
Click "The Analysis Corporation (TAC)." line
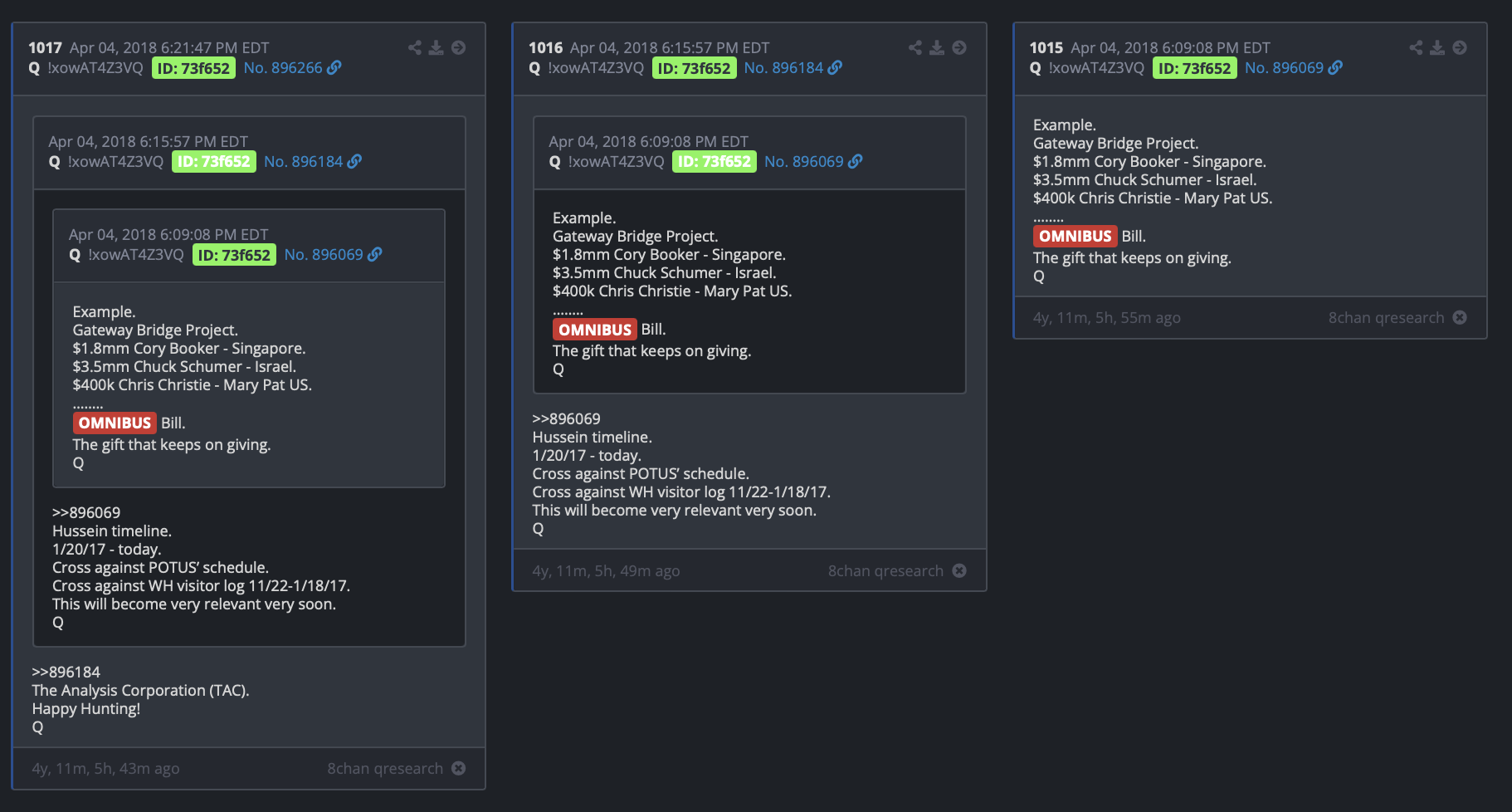pyautogui.click(x=140, y=690)
